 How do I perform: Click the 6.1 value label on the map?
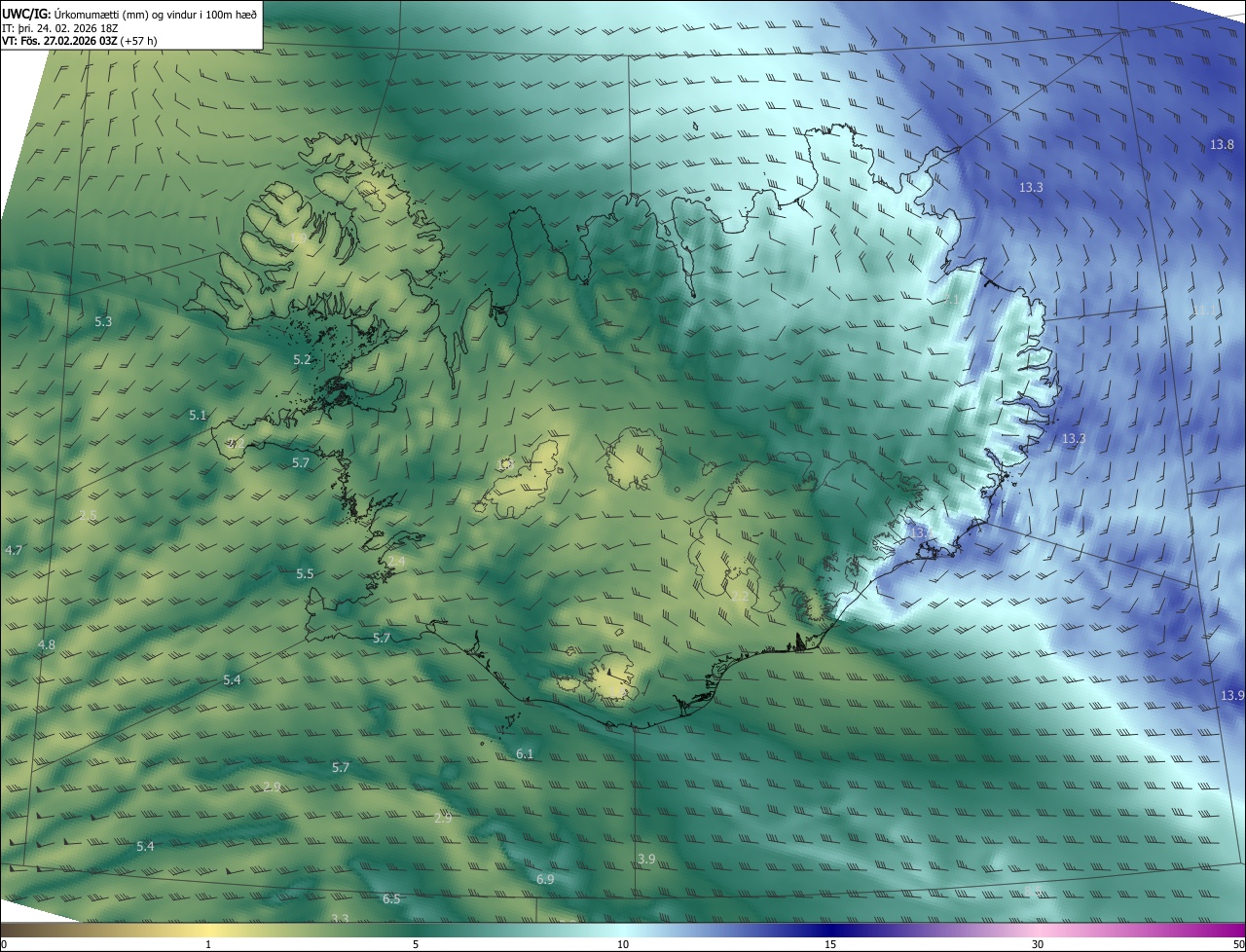click(525, 754)
